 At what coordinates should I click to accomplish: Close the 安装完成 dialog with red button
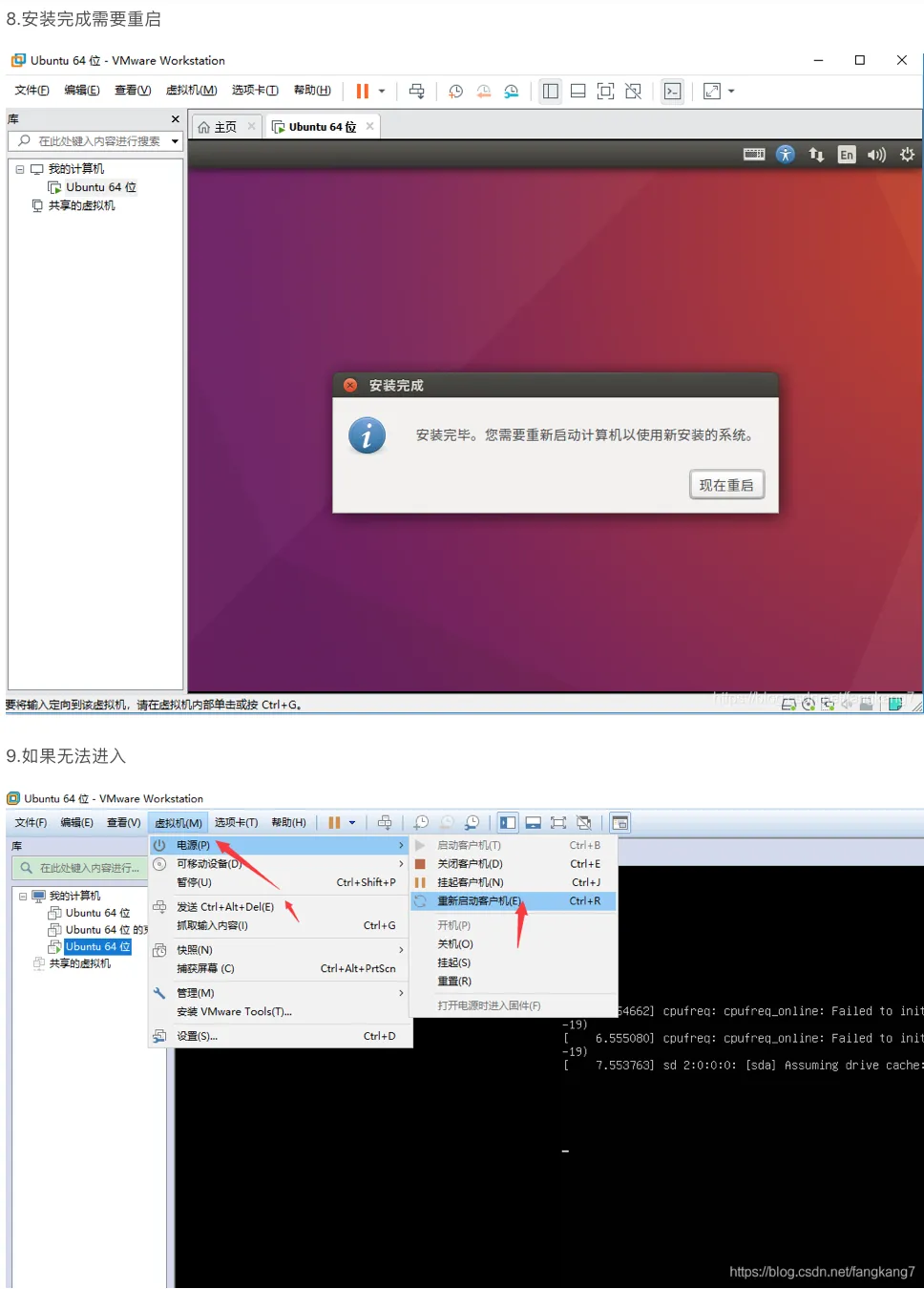point(350,385)
